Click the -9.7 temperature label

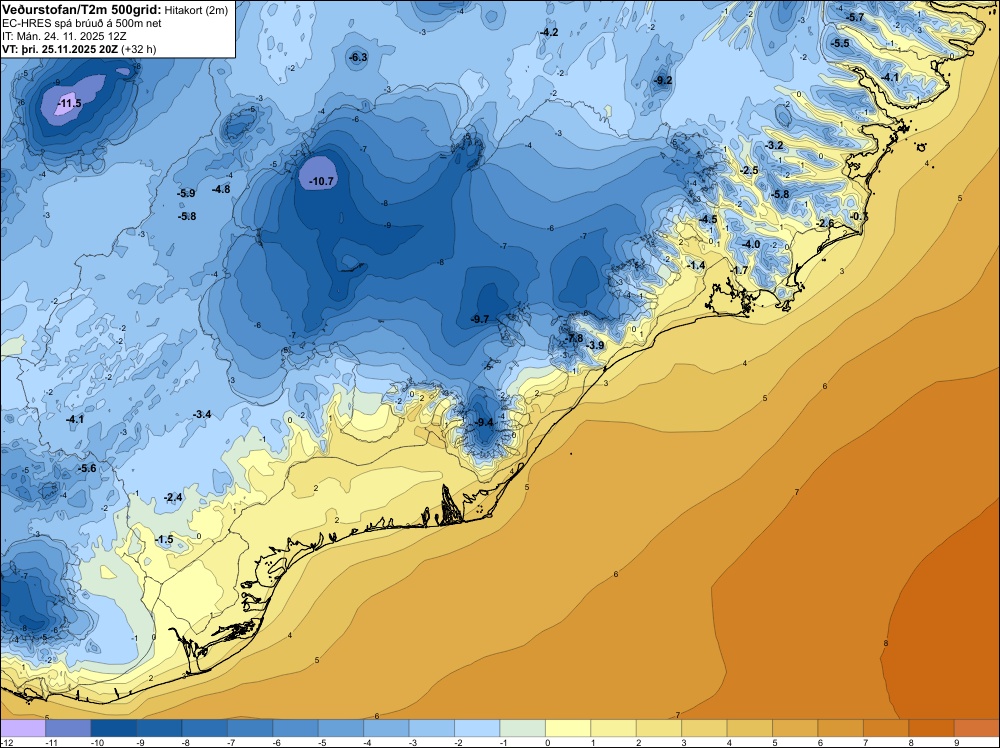pos(480,319)
